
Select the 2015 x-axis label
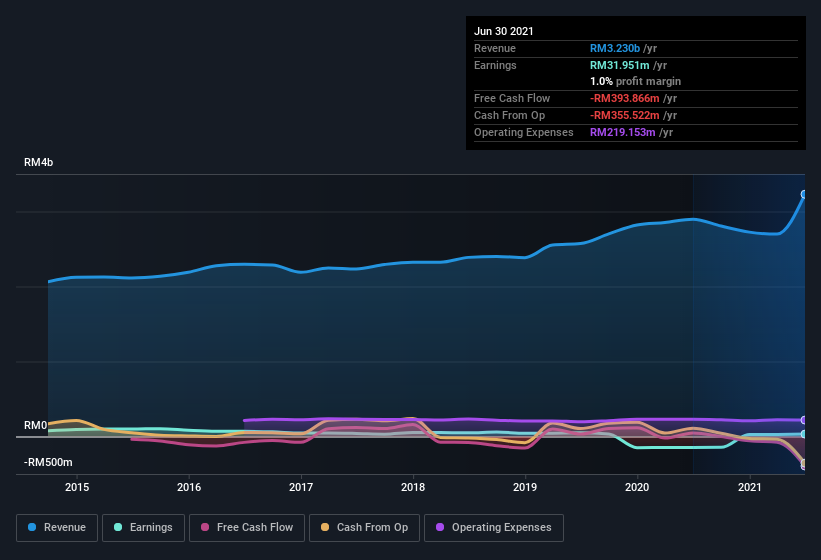pyautogui.click(x=77, y=487)
